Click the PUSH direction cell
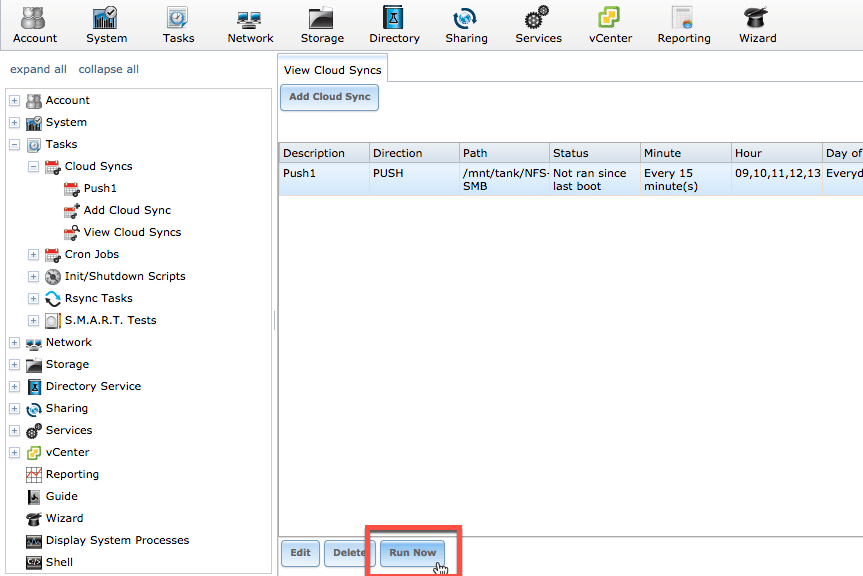The height and width of the screenshot is (576, 863). (414, 179)
